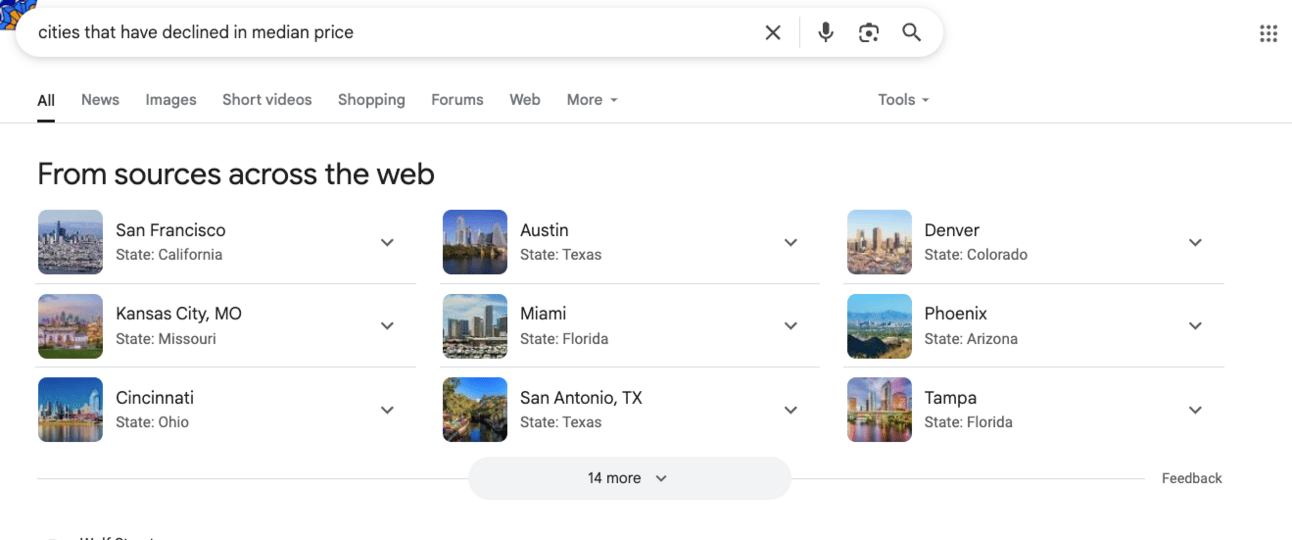Select the Kansas City, MO name
1292x540 pixels.
coord(179,314)
